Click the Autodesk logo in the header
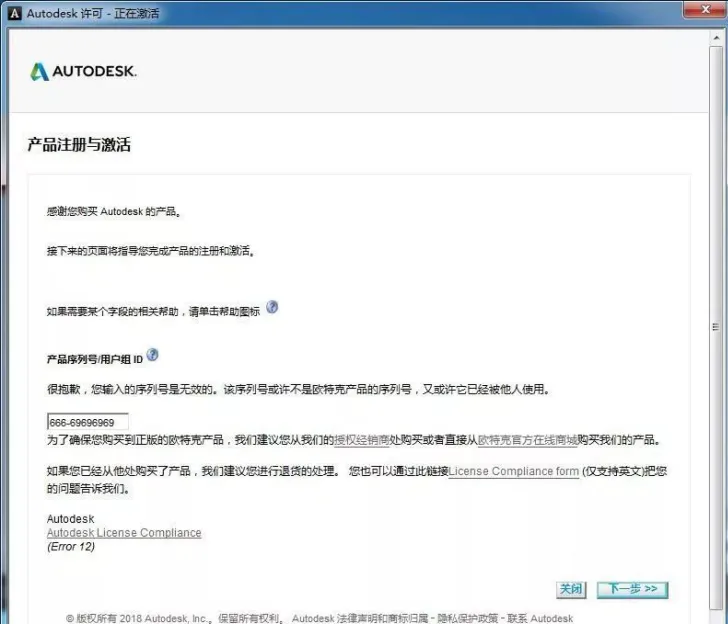728x624 pixels. click(x=84, y=72)
